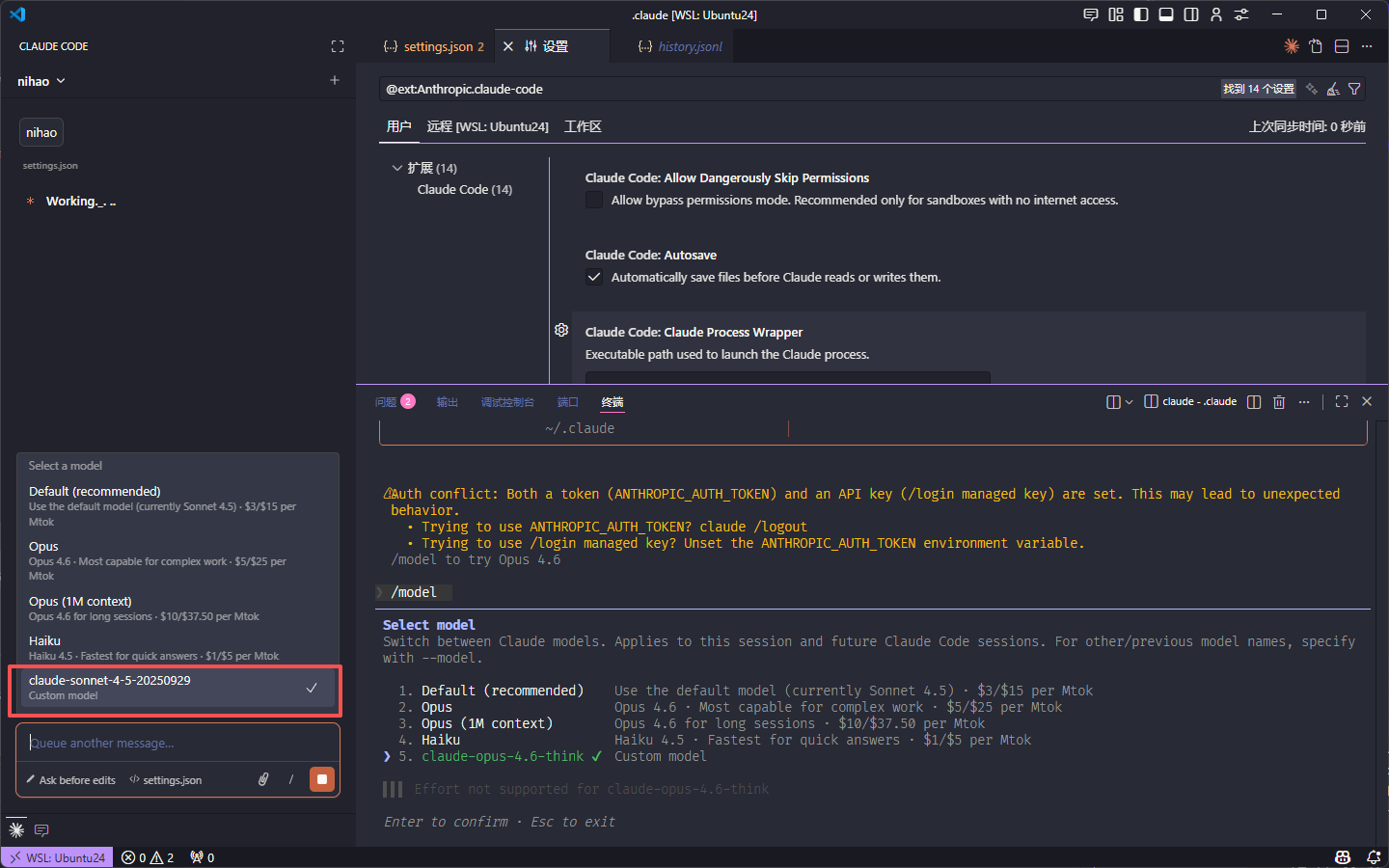Open gear menu for Claude Process Wrapper setting
1389x868 pixels.
point(561,330)
